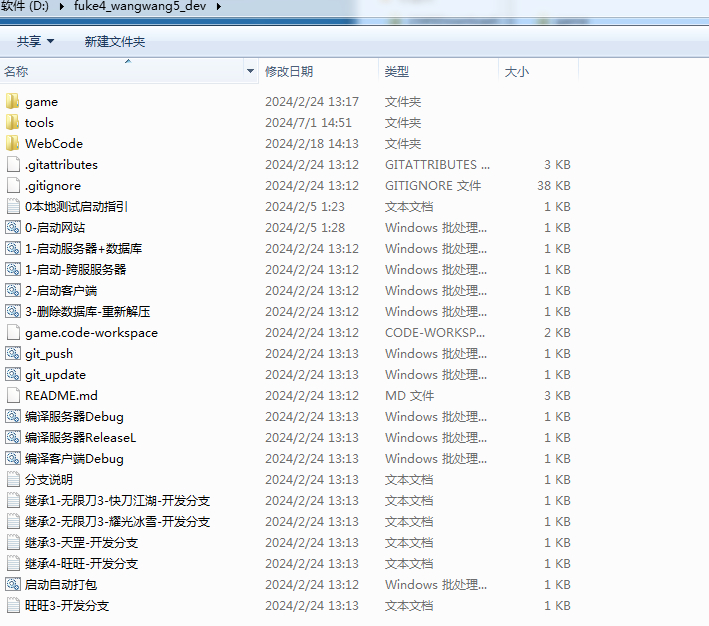The height and width of the screenshot is (626, 709).
Task: Sort files by 类型 column header
Action: (x=397, y=72)
